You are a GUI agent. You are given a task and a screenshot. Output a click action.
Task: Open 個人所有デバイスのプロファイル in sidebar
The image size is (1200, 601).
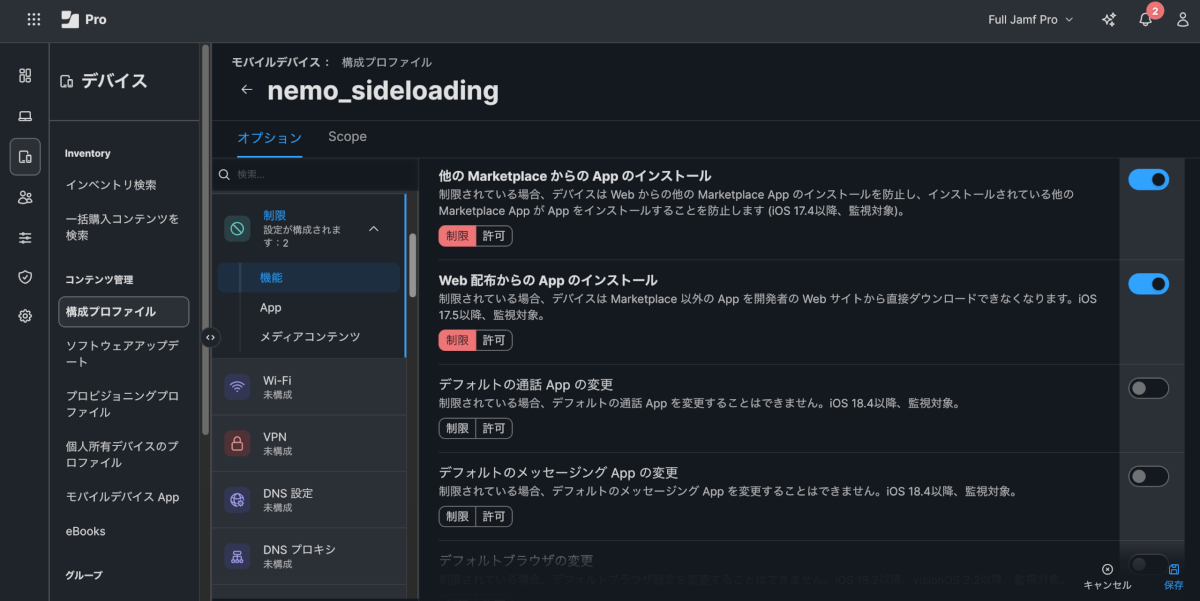(x=124, y=455)
